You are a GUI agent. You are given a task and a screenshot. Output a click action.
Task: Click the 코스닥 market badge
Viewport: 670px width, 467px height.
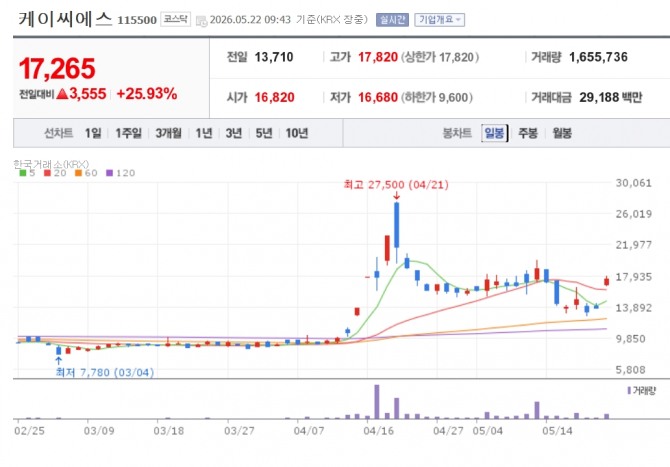click(x=175, y=19)
